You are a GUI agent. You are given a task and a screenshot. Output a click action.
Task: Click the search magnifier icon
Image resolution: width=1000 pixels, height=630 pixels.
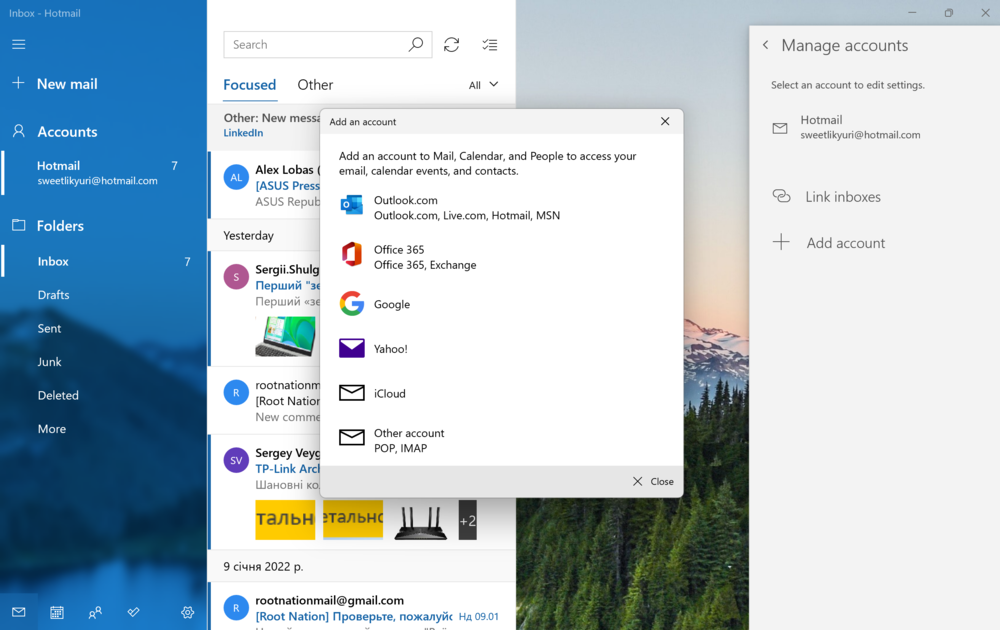pos(416,45)
